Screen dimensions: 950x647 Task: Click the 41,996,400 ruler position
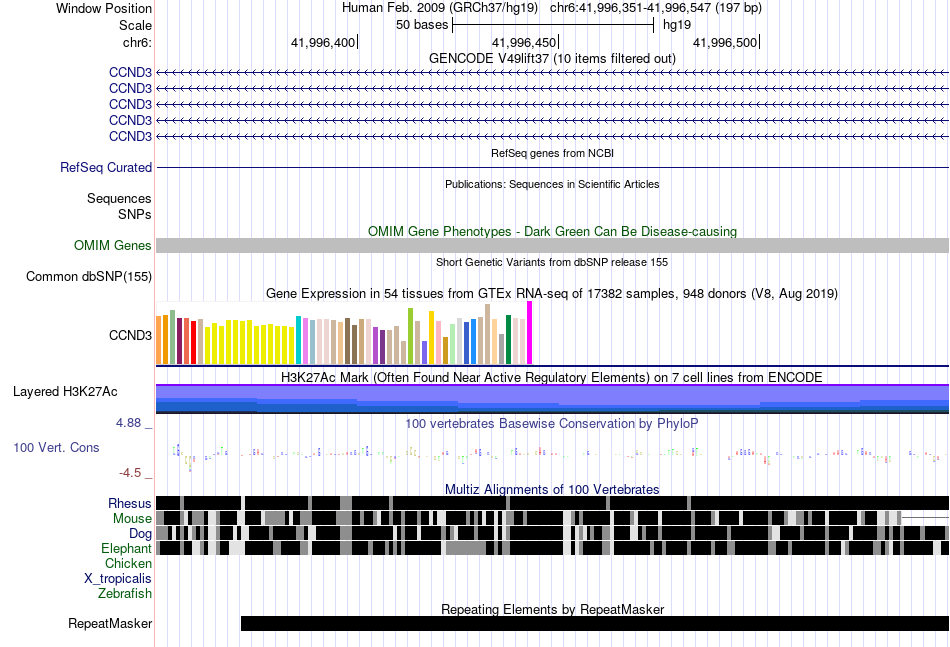(x=323, y=42)
